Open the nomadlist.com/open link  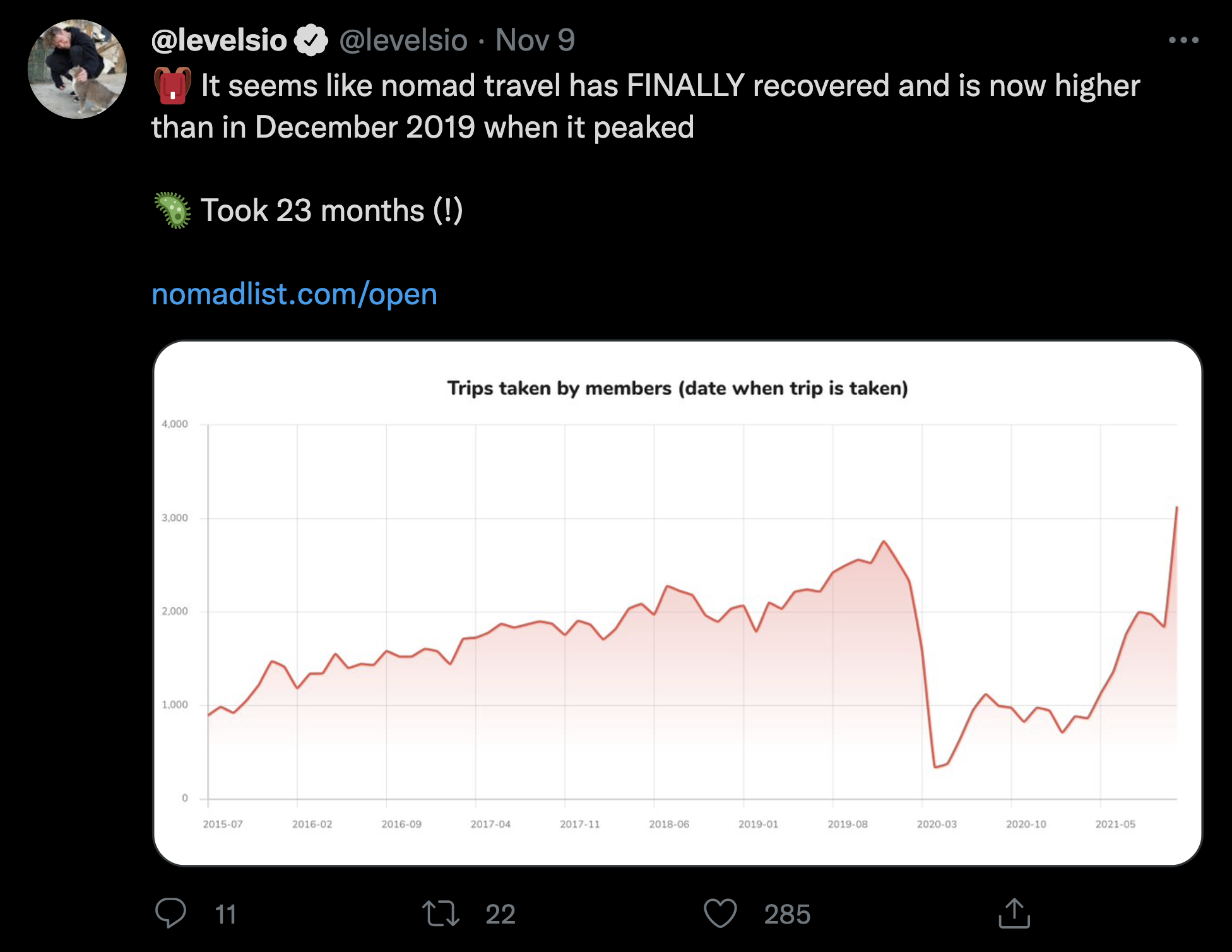[x=294, y=294]
